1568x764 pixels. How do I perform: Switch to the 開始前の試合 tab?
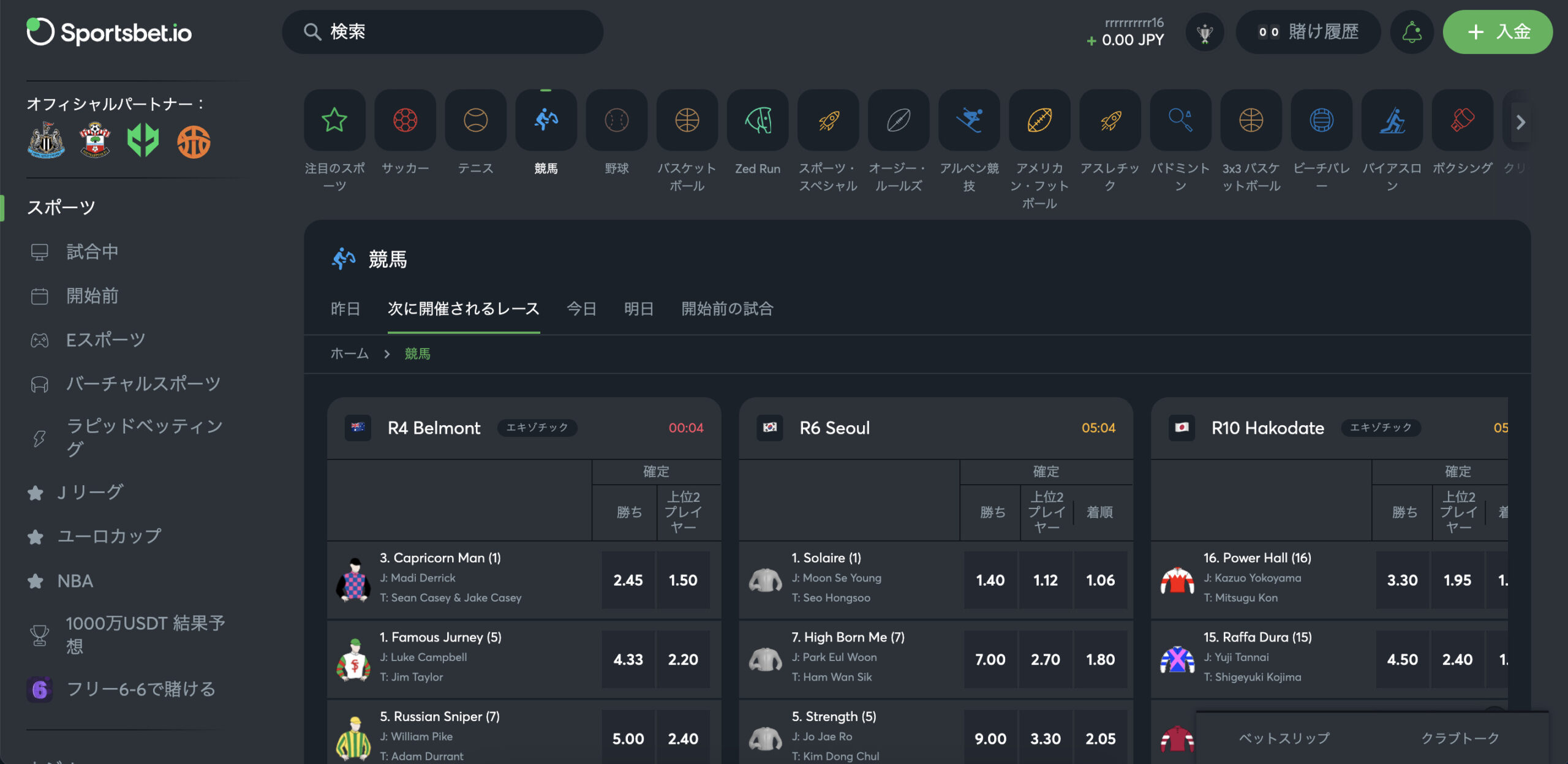pyautogui.click(x=727, y=309)
